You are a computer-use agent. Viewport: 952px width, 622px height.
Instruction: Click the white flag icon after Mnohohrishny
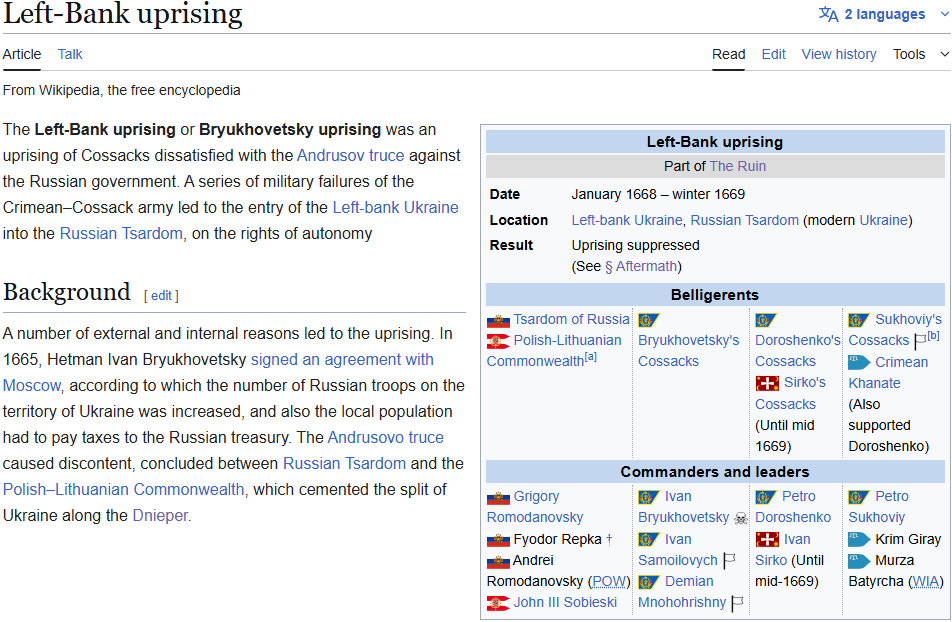pos(737,603)
